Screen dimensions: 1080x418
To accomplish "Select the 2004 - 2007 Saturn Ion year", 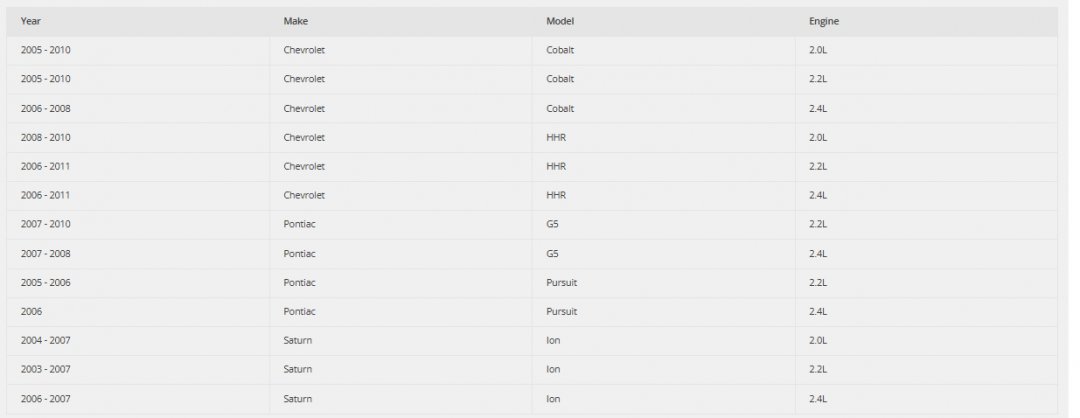I will [x=45, y=340].
